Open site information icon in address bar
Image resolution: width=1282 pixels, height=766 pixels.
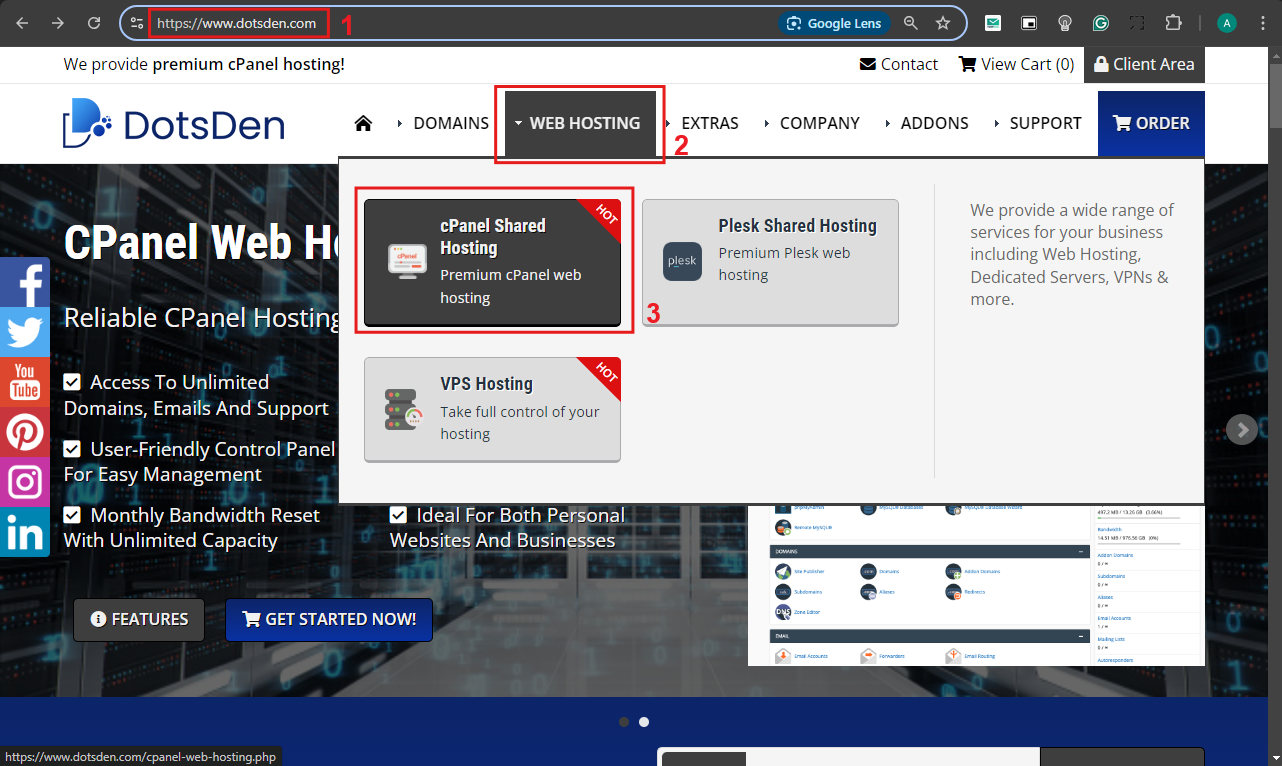point(138,23)
